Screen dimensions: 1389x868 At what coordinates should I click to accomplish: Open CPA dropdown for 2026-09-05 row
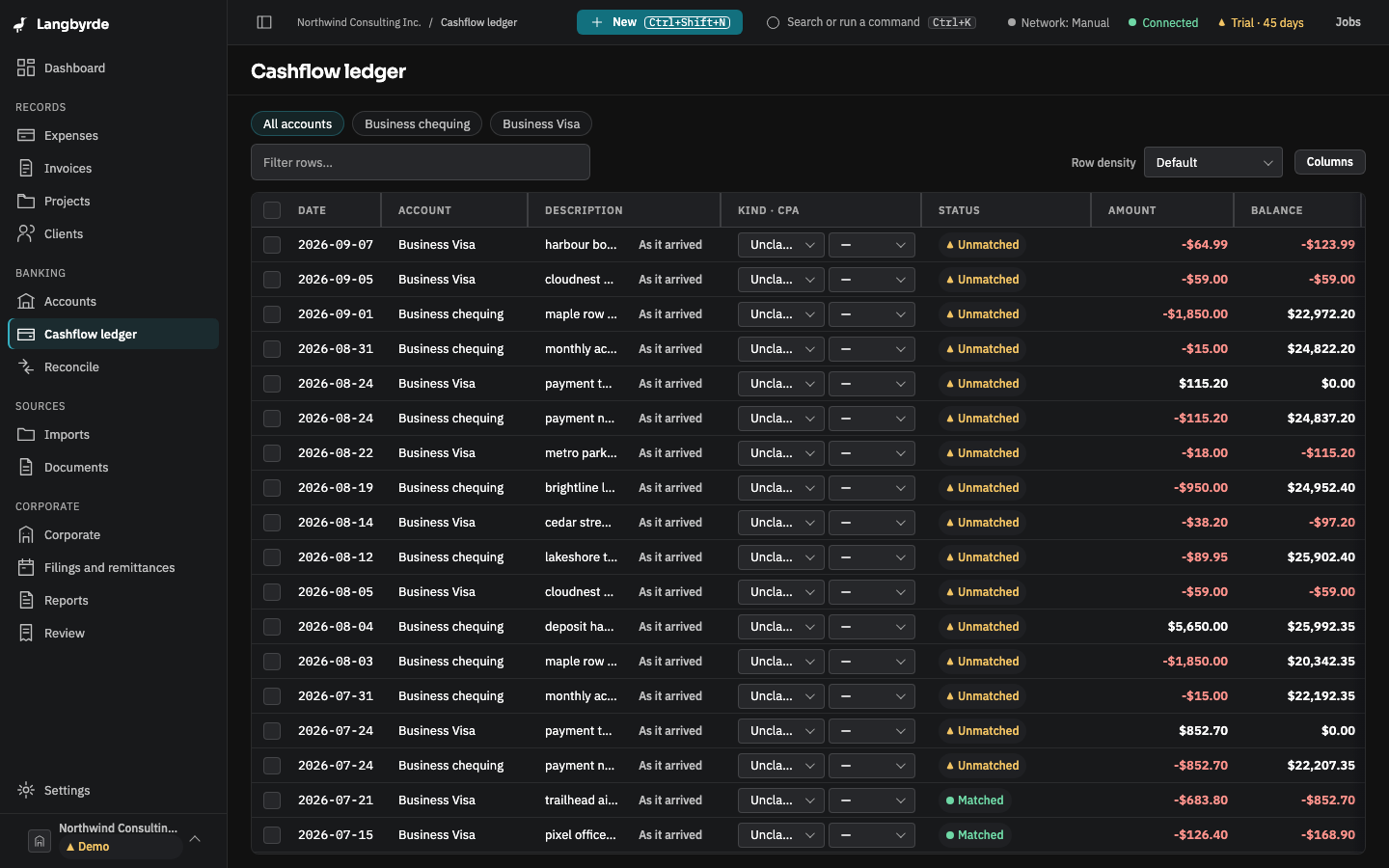pos(872,280)
